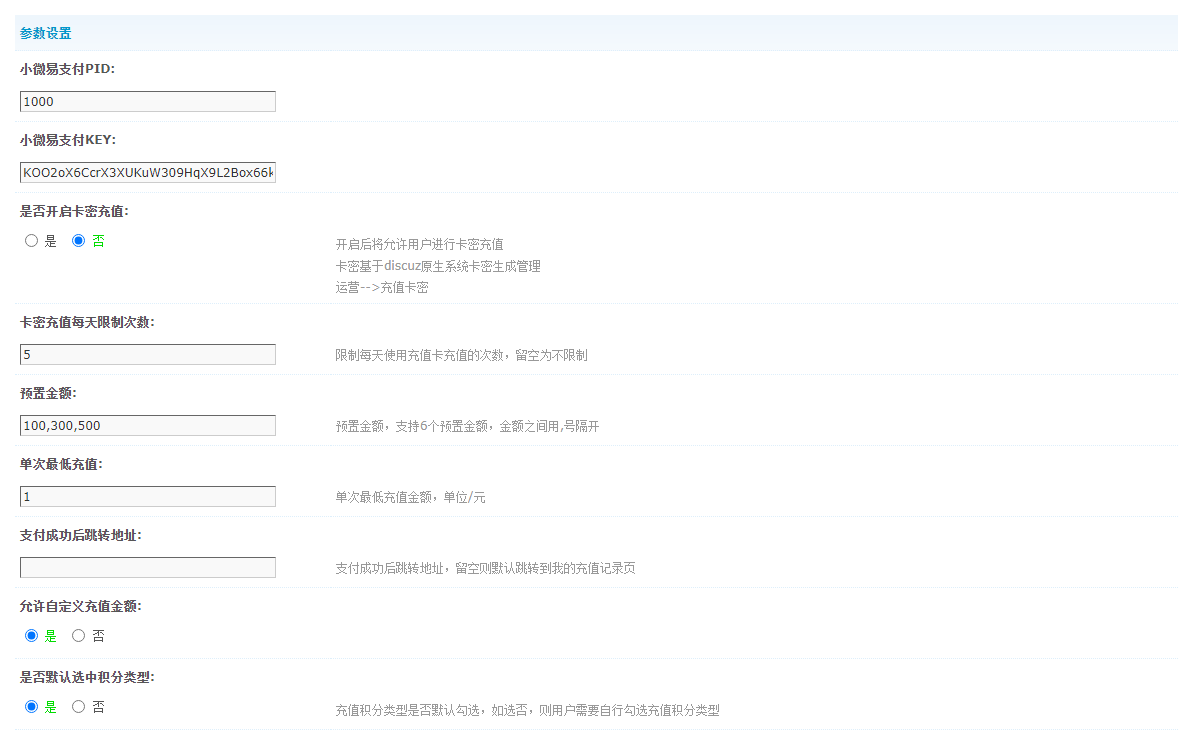Click the 小微易支付PID input field
Image resolution: width=1178 pixels, height=731 pixels.
147,102
